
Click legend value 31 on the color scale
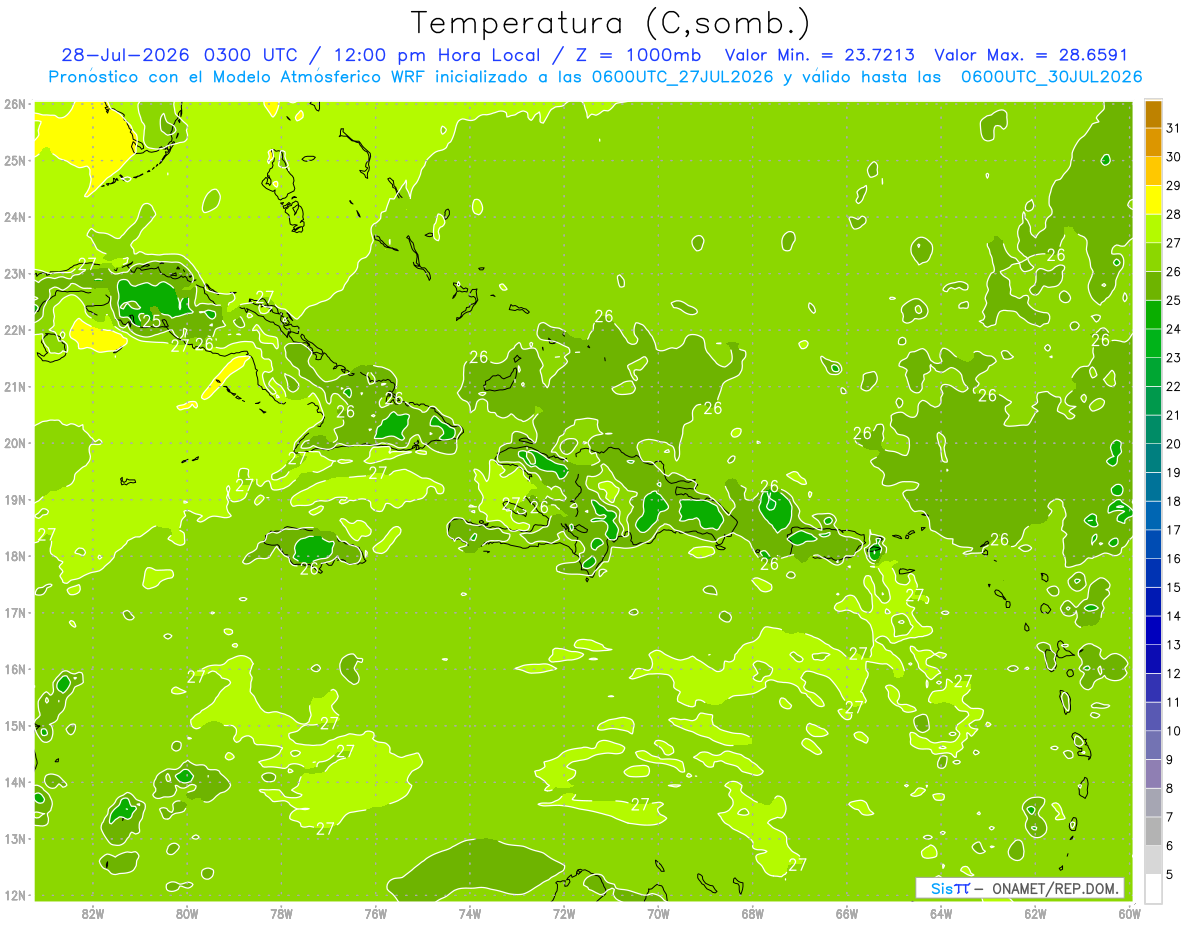[x=1173, y=128]
